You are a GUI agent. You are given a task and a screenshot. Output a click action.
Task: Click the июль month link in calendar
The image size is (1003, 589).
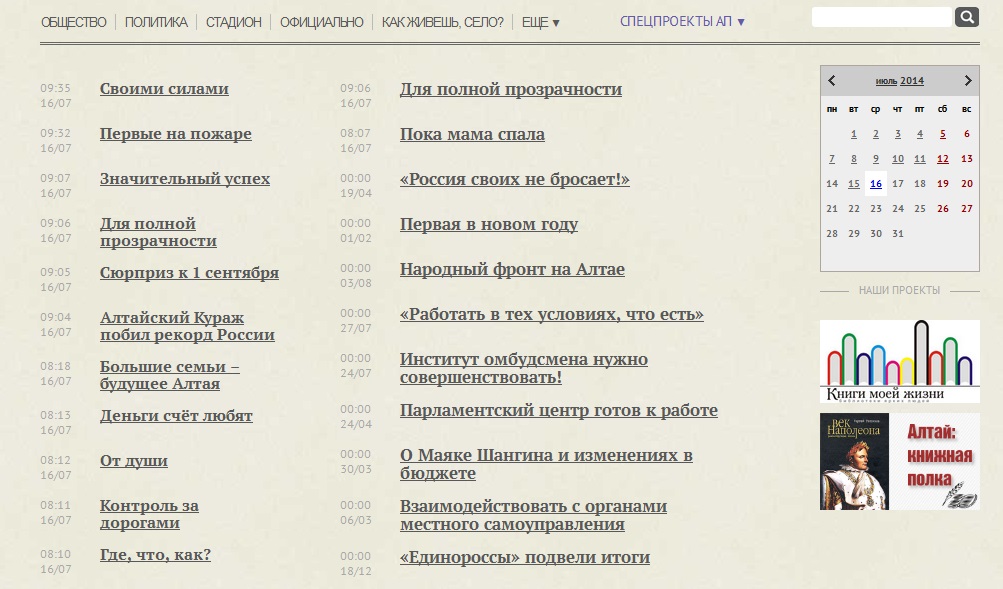(886, 81)
